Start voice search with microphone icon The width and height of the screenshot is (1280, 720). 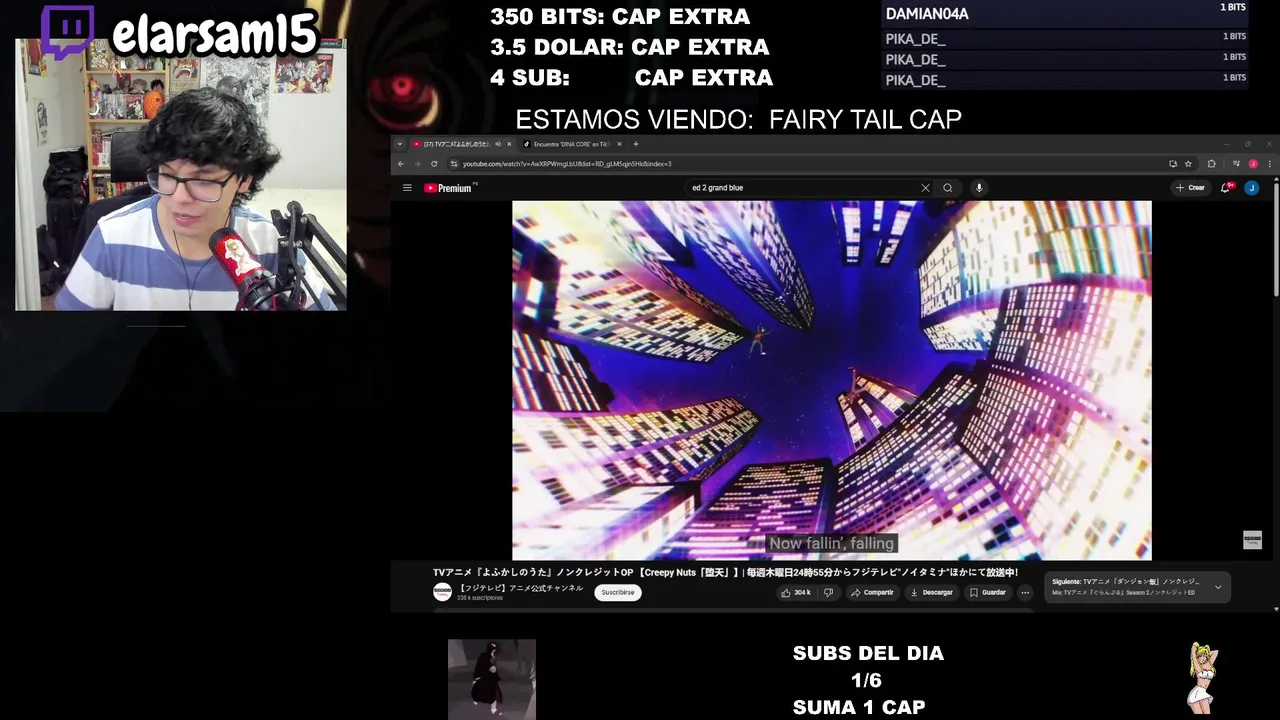click(979, 188)
